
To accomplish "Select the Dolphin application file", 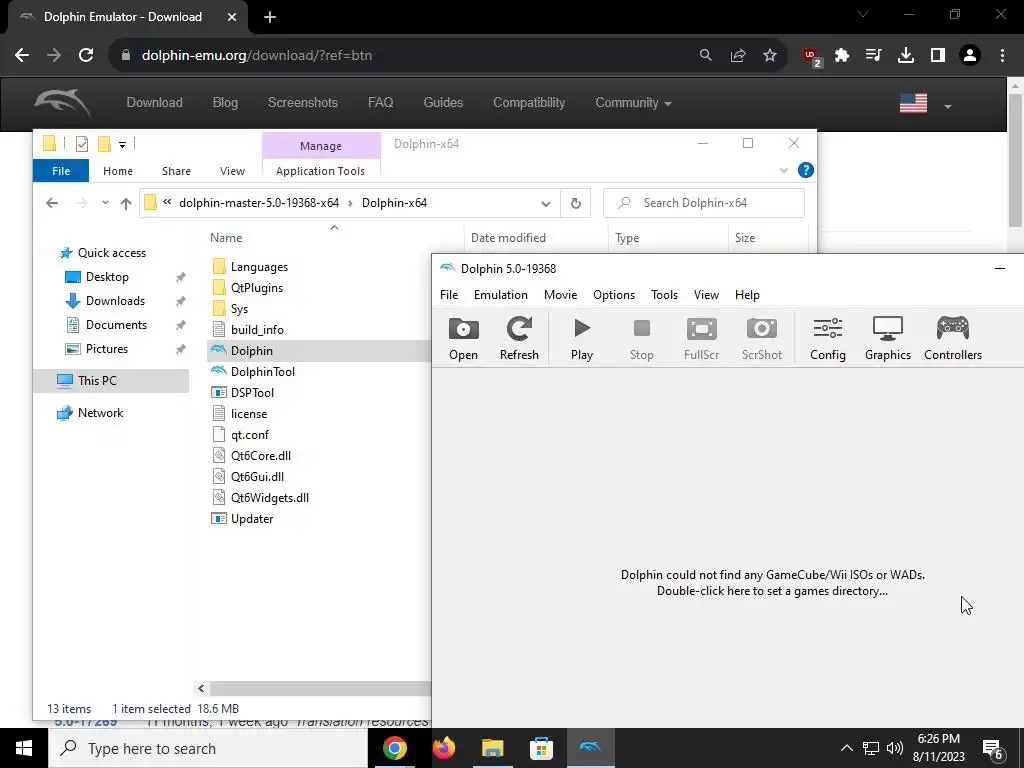I will (x=251, y=351).
